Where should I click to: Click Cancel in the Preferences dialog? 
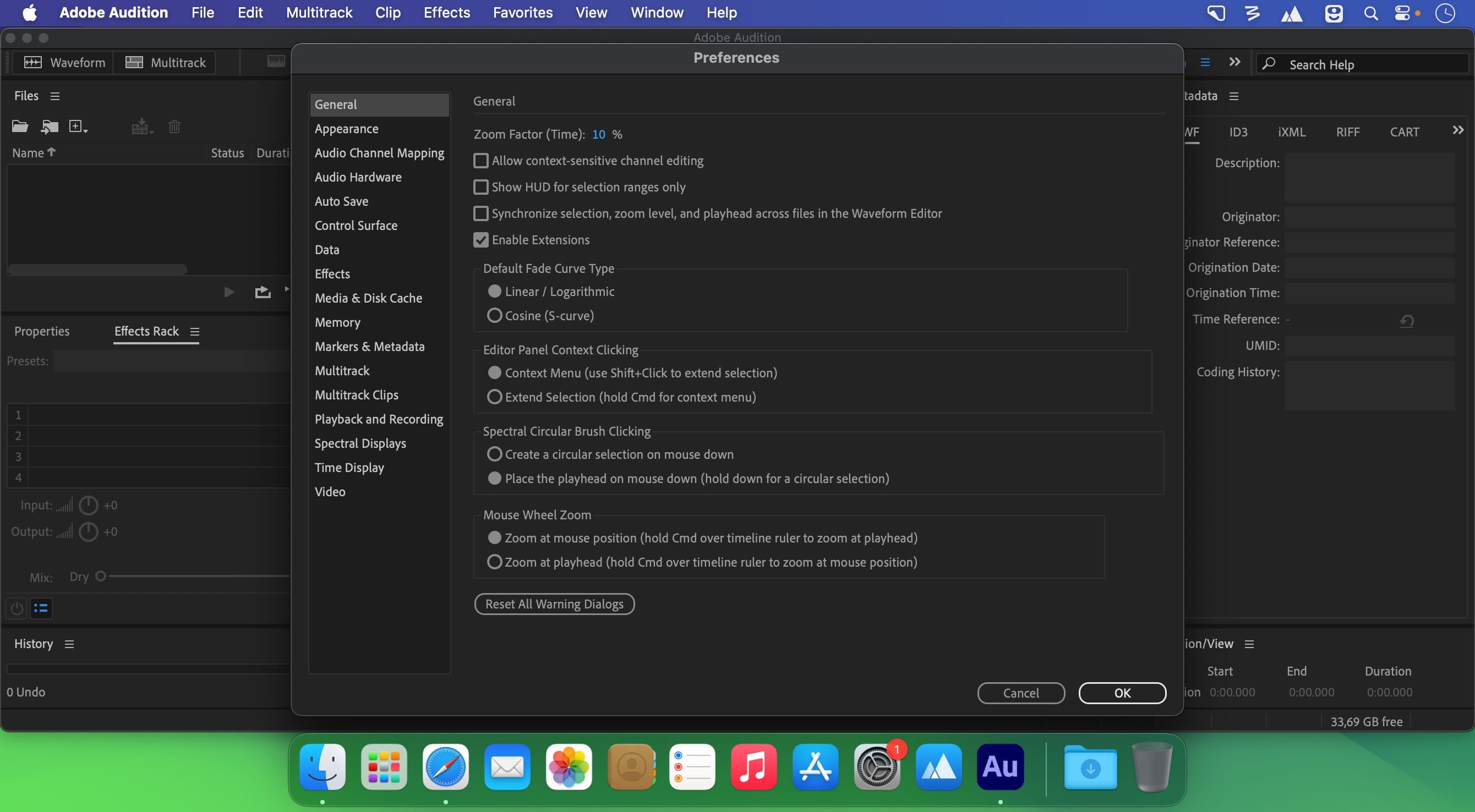point(1021,693)
